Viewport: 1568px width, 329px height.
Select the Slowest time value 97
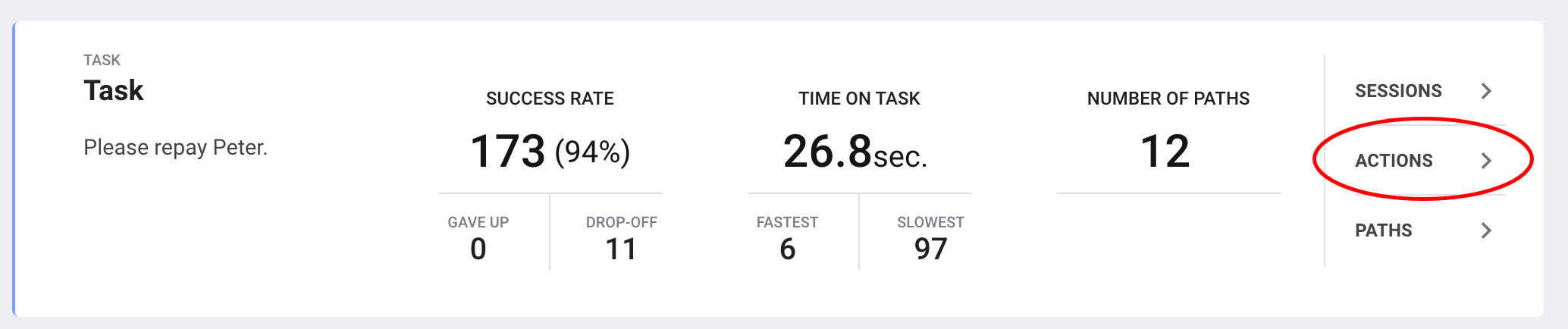pyautogui.click(x=930, y=249)
